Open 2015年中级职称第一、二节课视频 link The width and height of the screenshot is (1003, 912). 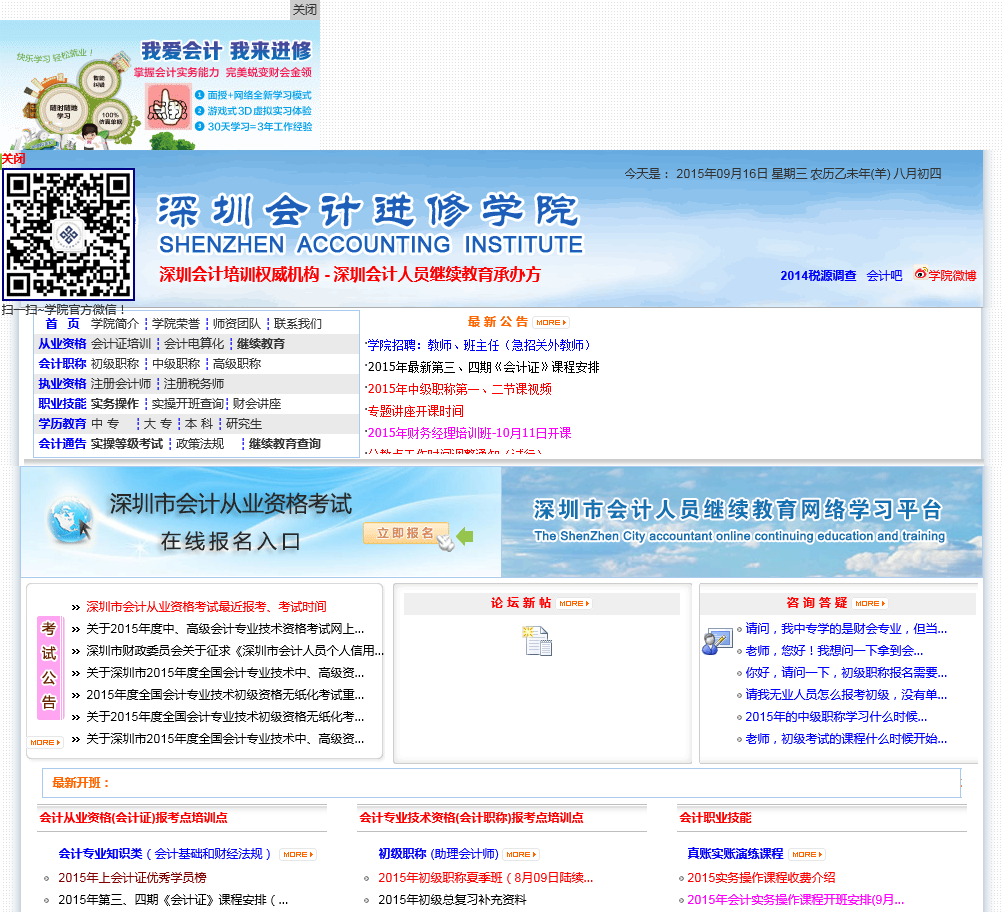coord(459,389)
